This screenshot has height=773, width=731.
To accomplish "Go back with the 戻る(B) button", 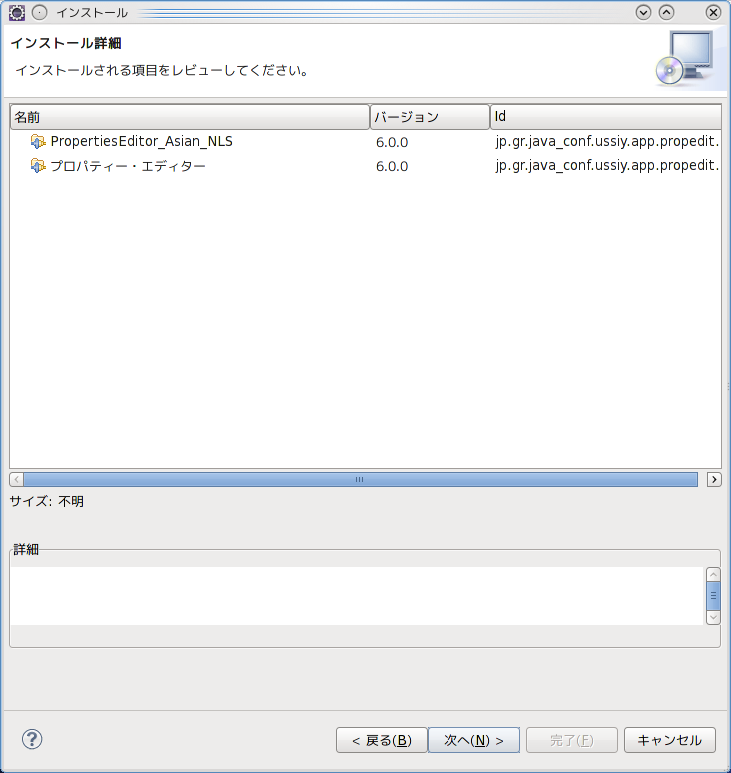I will [x=382, y=740].
